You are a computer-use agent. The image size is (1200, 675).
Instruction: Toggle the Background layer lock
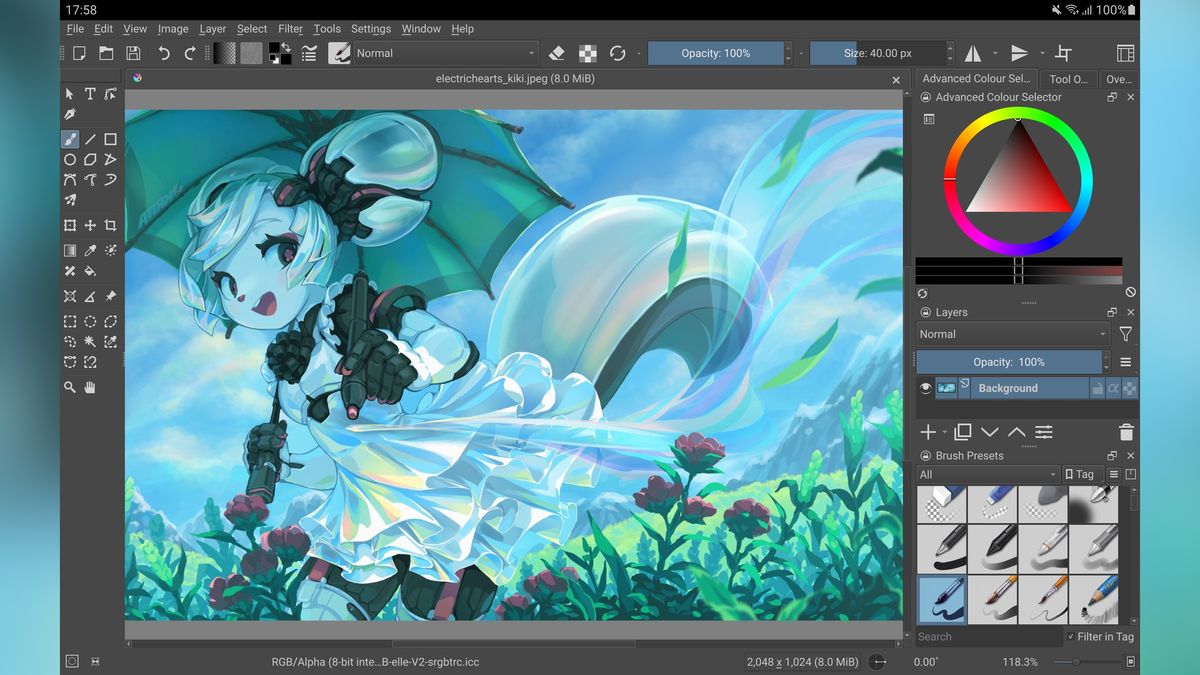coord(1097,388)
